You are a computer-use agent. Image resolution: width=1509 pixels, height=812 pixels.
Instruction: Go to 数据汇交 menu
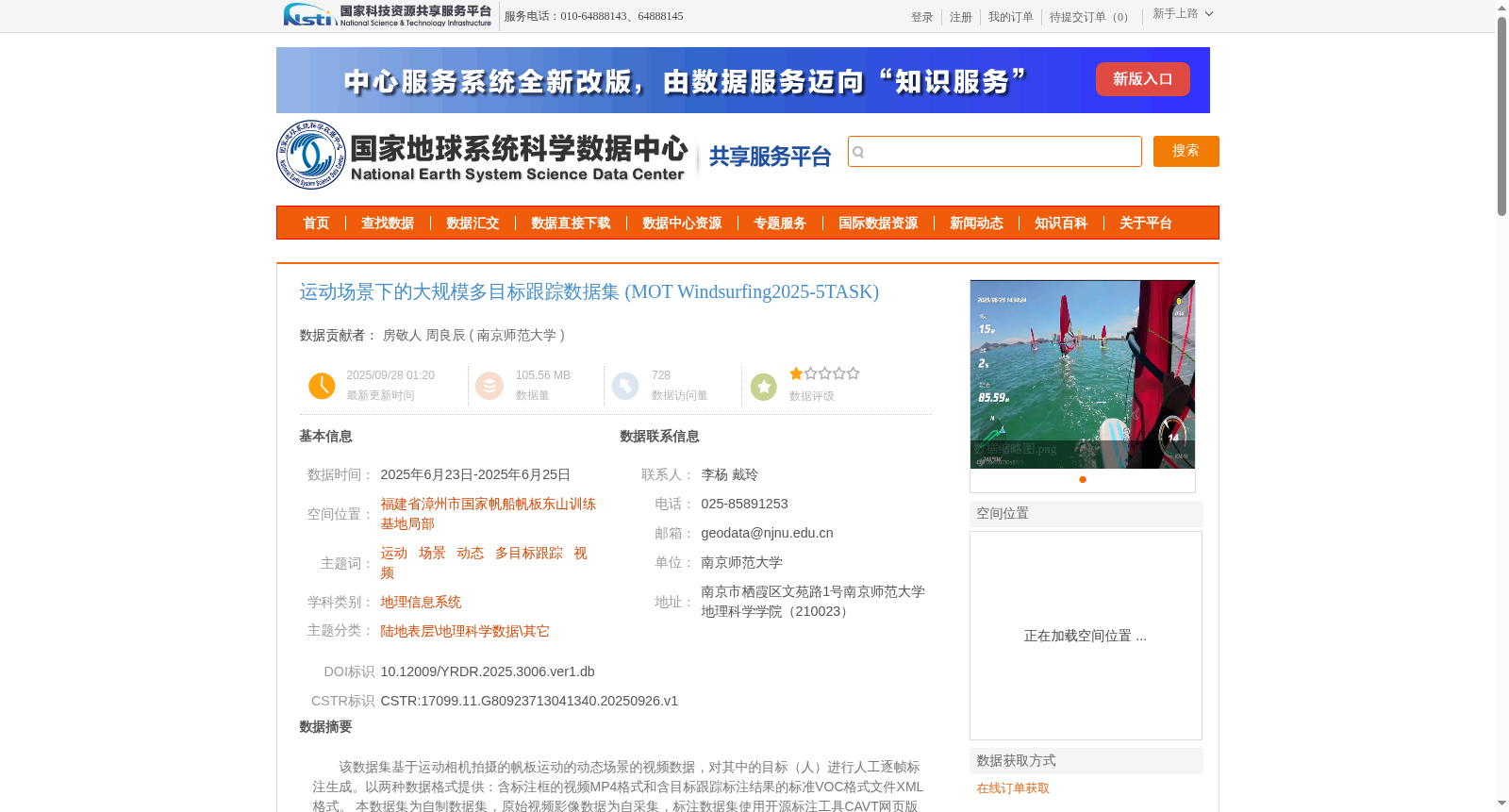[x=473, y=224]
